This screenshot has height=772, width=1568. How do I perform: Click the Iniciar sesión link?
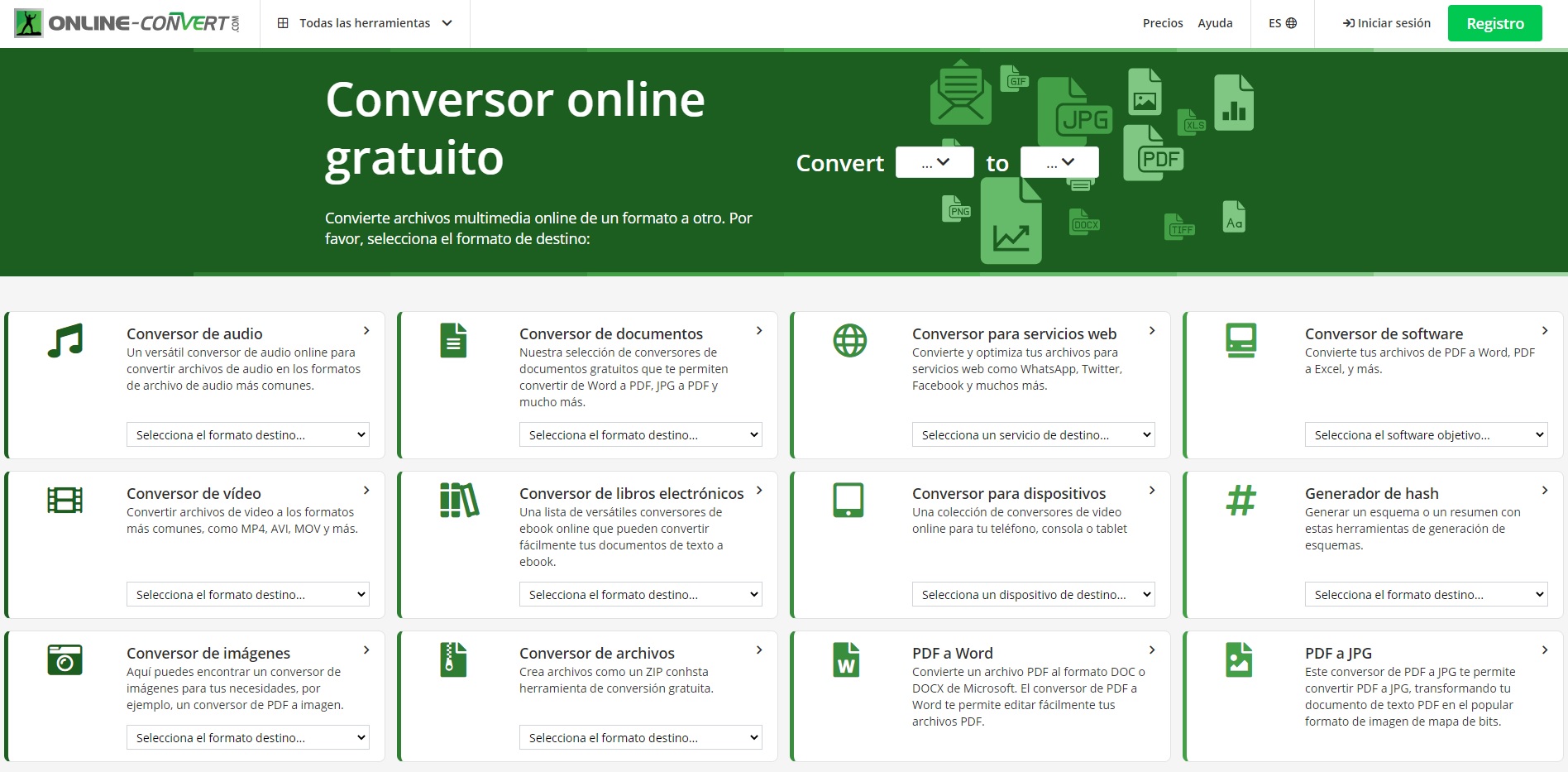point(1385,22)
